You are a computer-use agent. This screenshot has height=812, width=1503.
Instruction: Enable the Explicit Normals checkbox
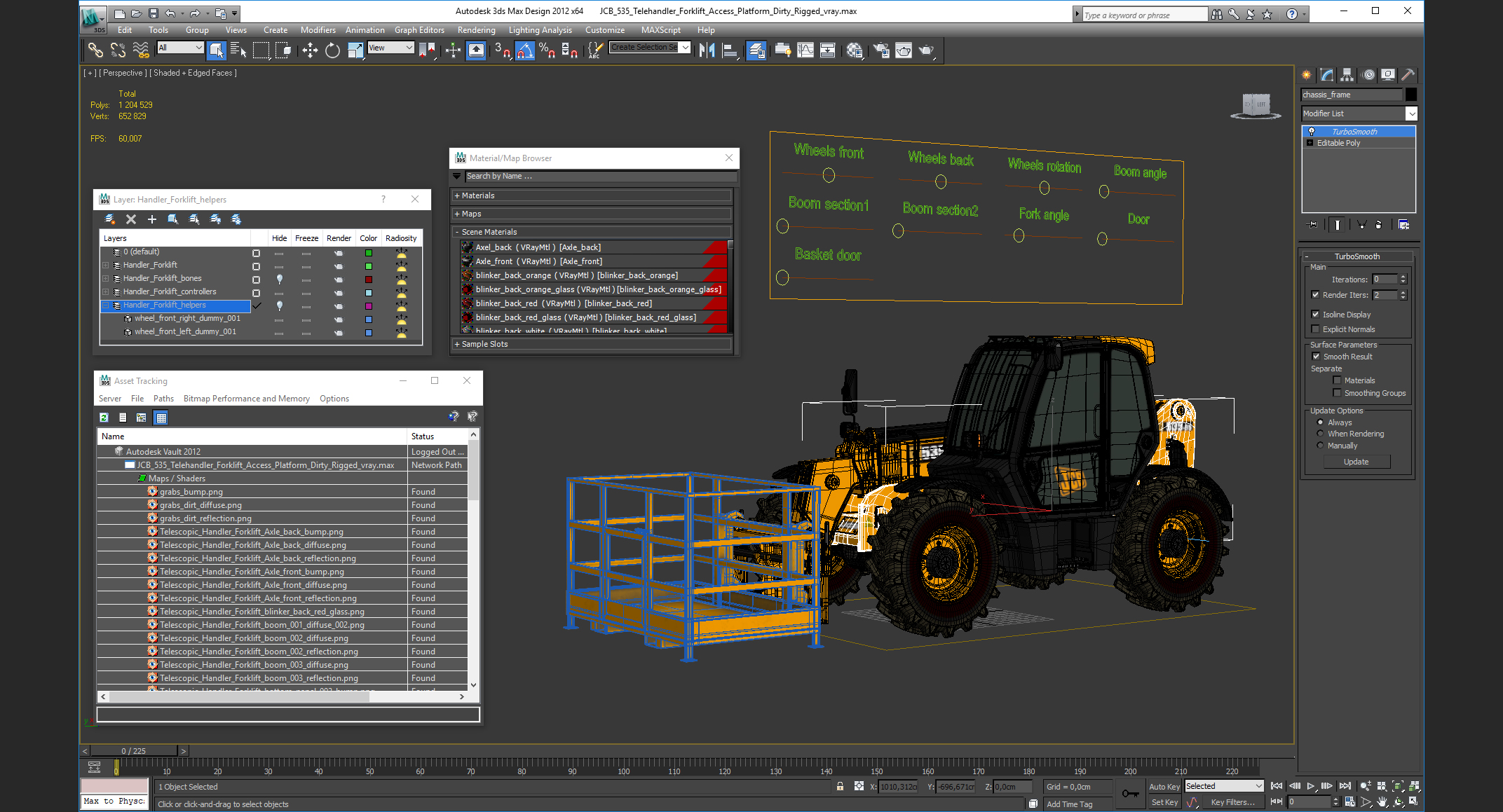click(1316, 329)
